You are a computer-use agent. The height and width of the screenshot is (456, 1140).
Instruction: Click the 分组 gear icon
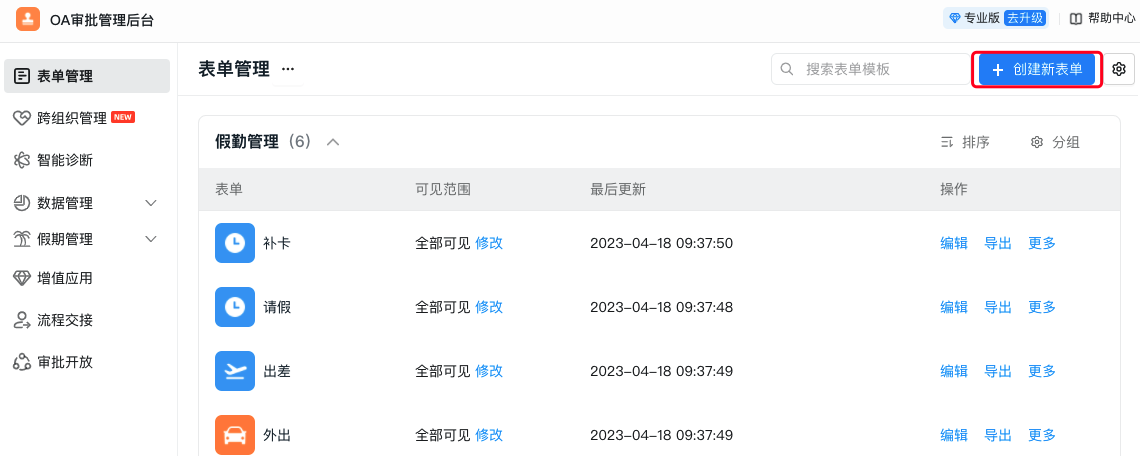[x=1037, y=143]
